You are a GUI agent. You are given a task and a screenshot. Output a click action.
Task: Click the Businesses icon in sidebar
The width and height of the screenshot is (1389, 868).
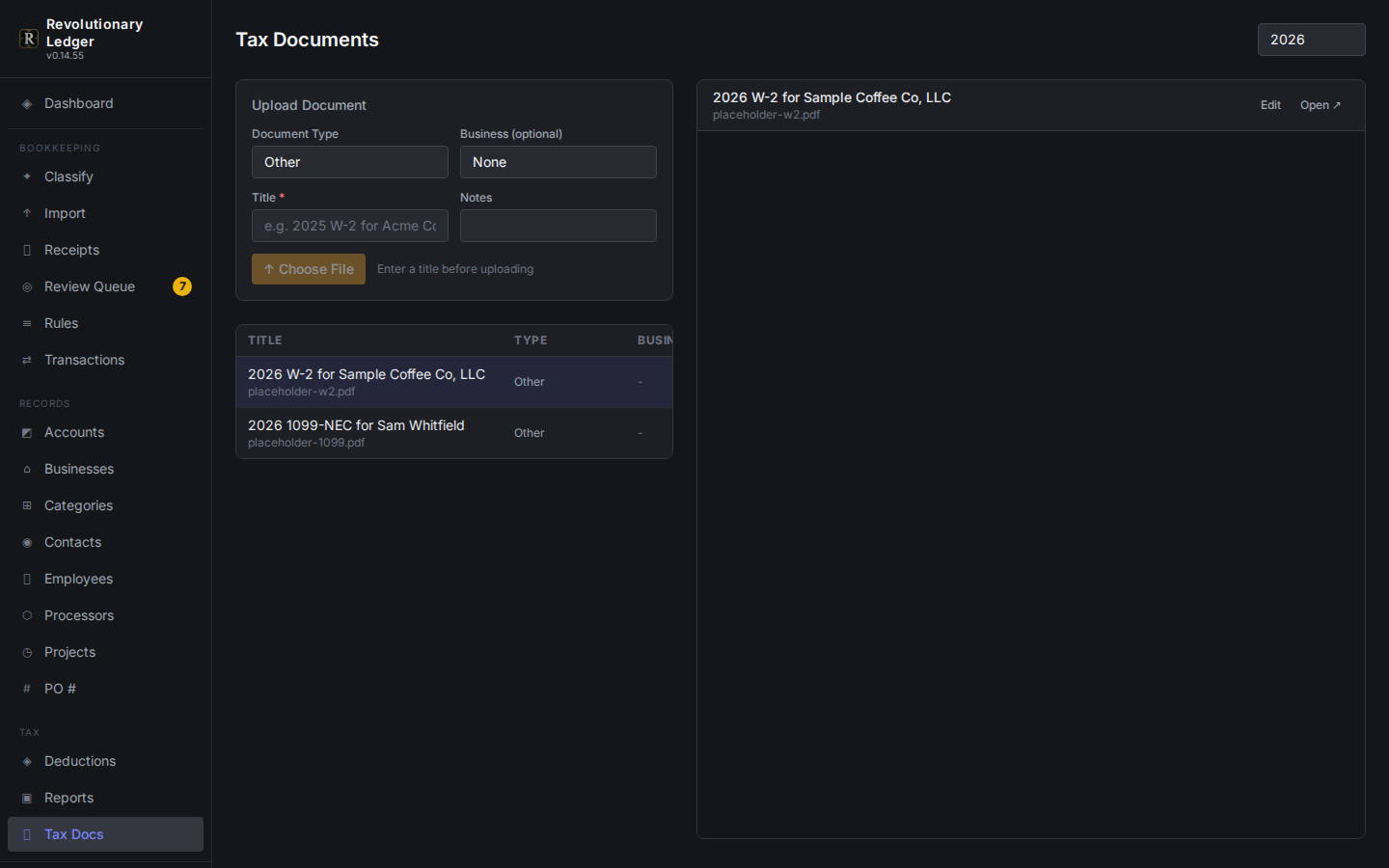(27, 470)
